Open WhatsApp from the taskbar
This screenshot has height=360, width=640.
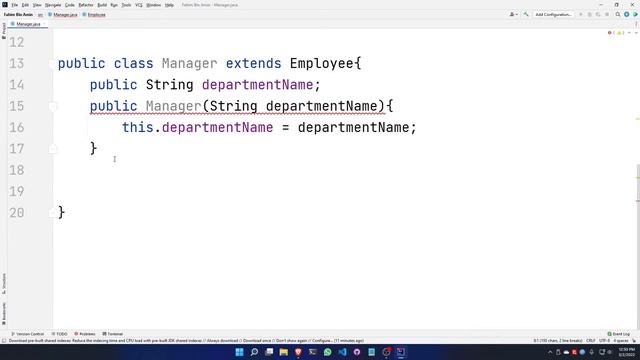(327, 352)
